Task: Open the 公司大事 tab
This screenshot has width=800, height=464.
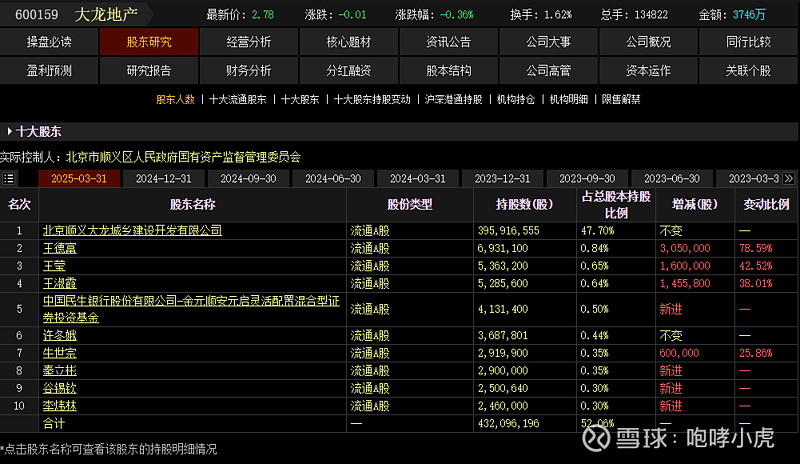Action: point(548,42)
